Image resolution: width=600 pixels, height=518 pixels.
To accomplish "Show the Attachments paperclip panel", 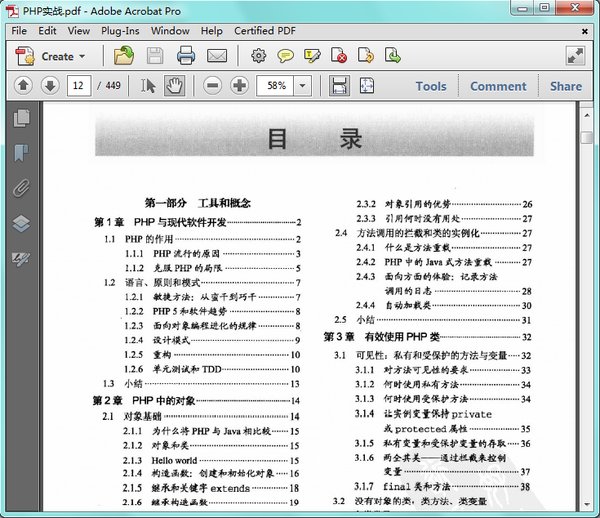I will click(20, 187).
